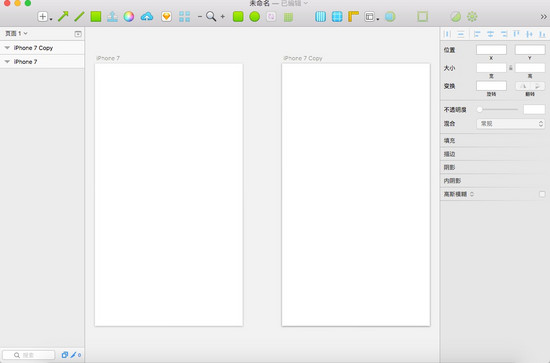Open the 混合 blend mode dropdown
Viewport: 550px width, 363px height.
(511, 123)
